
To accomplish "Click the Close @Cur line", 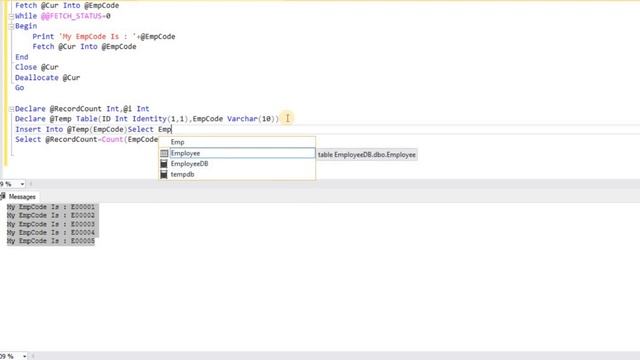I will coord(37,67).
